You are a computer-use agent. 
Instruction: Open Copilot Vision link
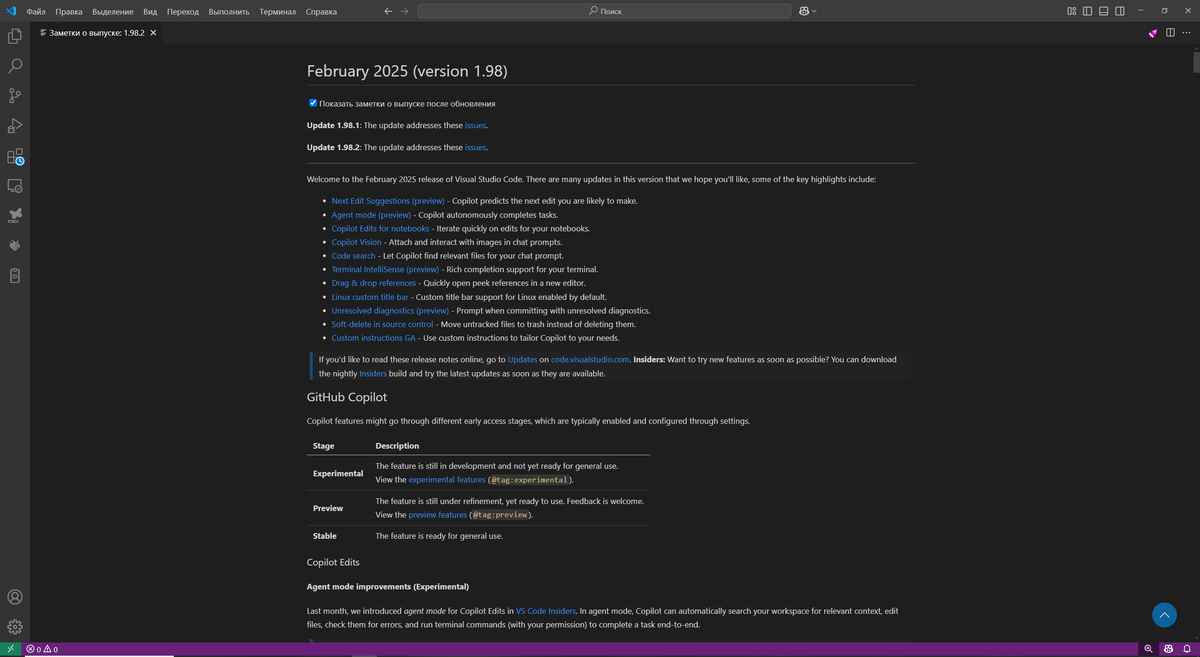356,242
